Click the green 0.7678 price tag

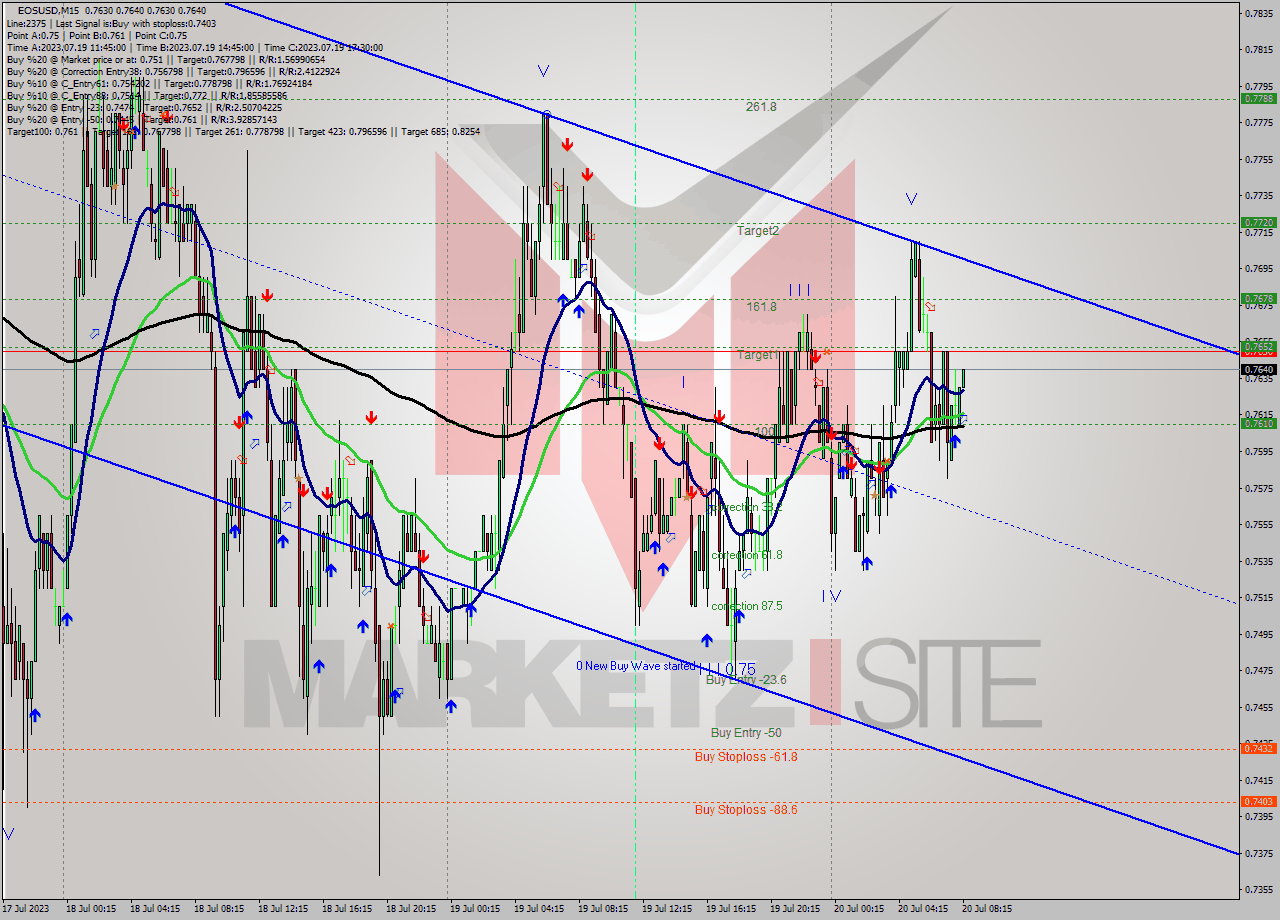point(1258,299)
